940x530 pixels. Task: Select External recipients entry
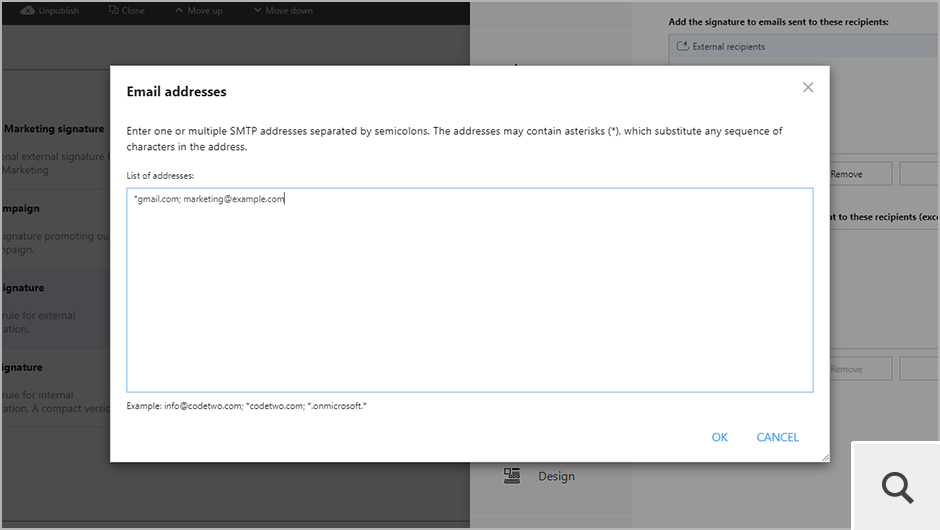(x=804, y=46)
